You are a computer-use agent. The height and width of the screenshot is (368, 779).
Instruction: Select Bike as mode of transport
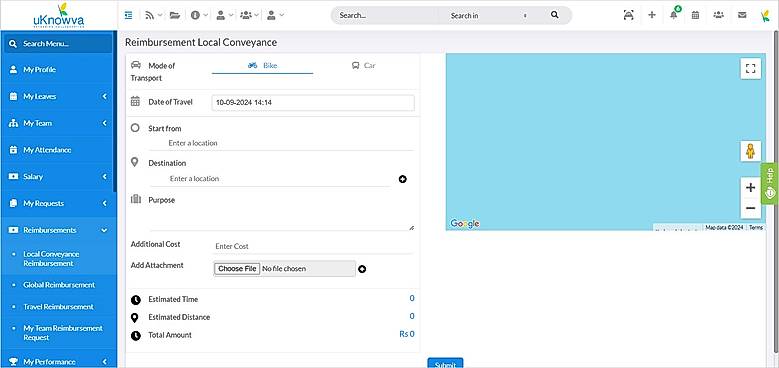tap(262, 66)
